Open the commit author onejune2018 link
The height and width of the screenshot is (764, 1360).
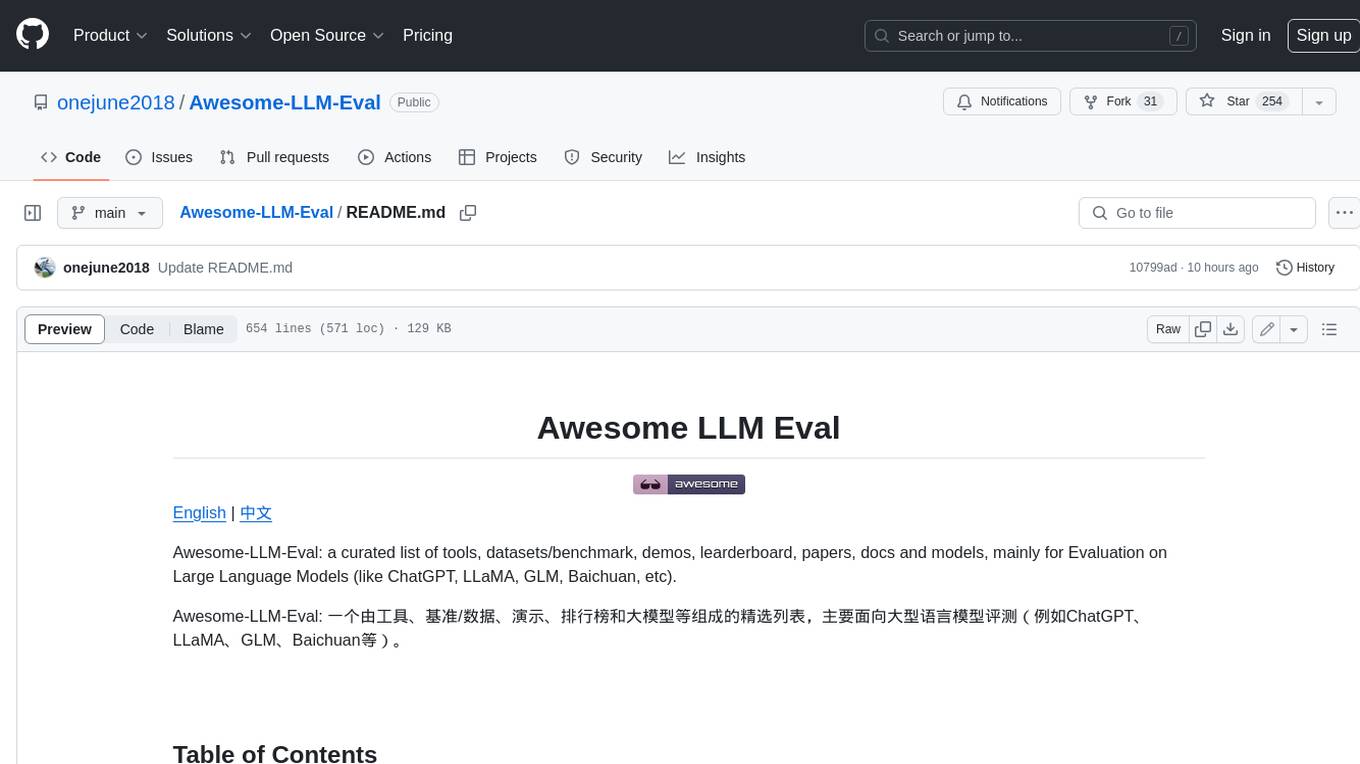(106, 268)
